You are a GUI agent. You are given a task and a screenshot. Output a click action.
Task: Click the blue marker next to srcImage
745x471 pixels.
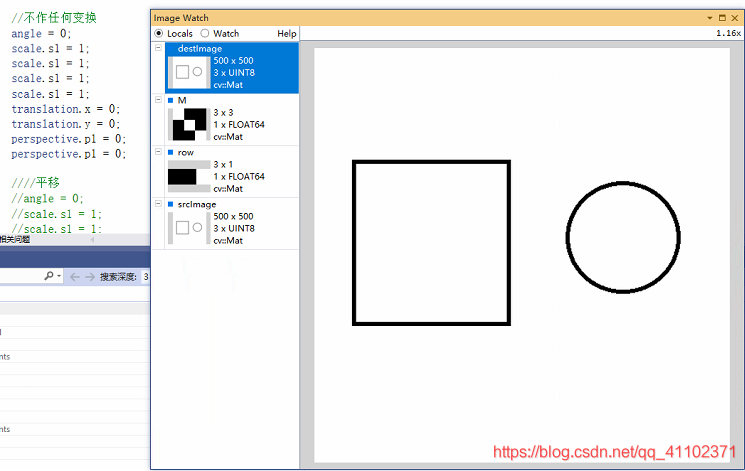coord(171,204)
